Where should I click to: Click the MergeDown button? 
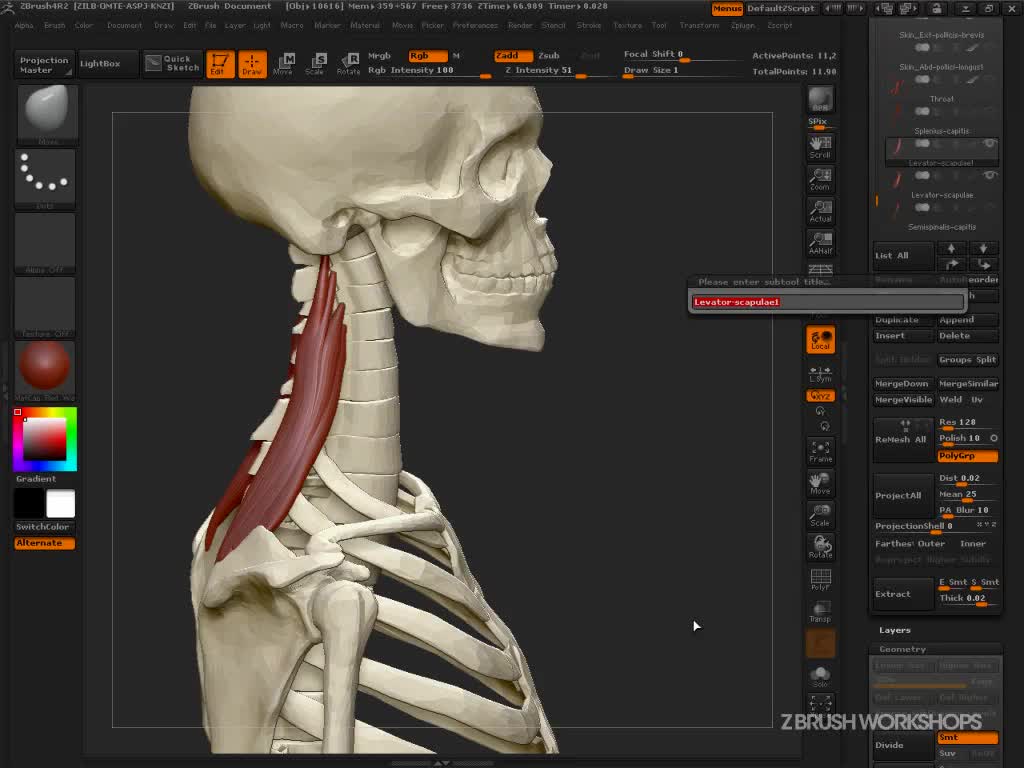(x=903, y=384)
